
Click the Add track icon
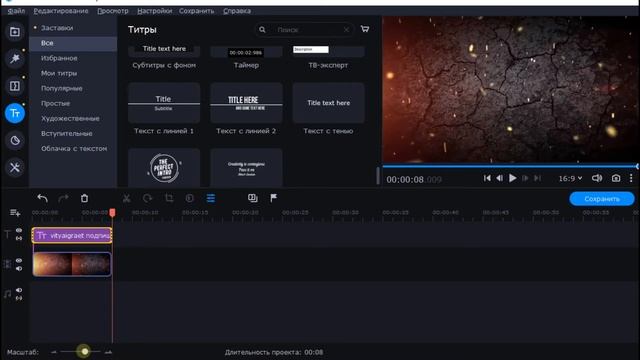click(15, 213)
